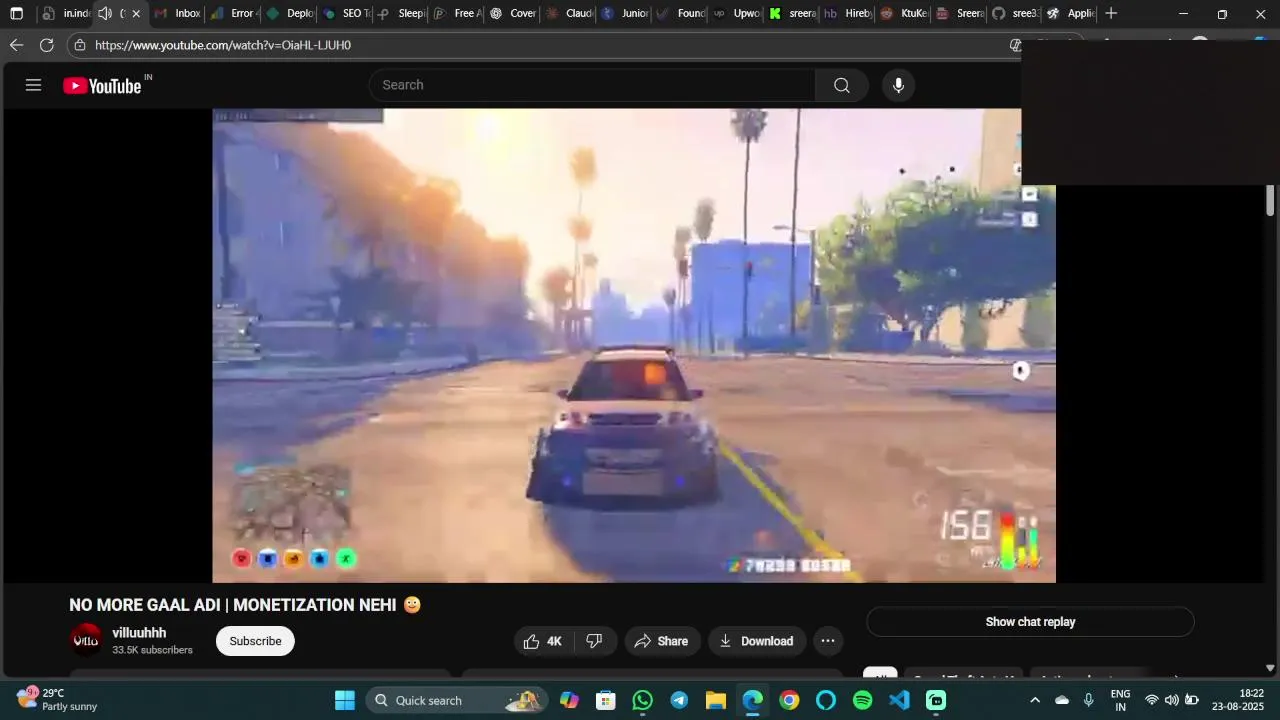
Task: Open Copilot from the taskbar
Action: 569,700
